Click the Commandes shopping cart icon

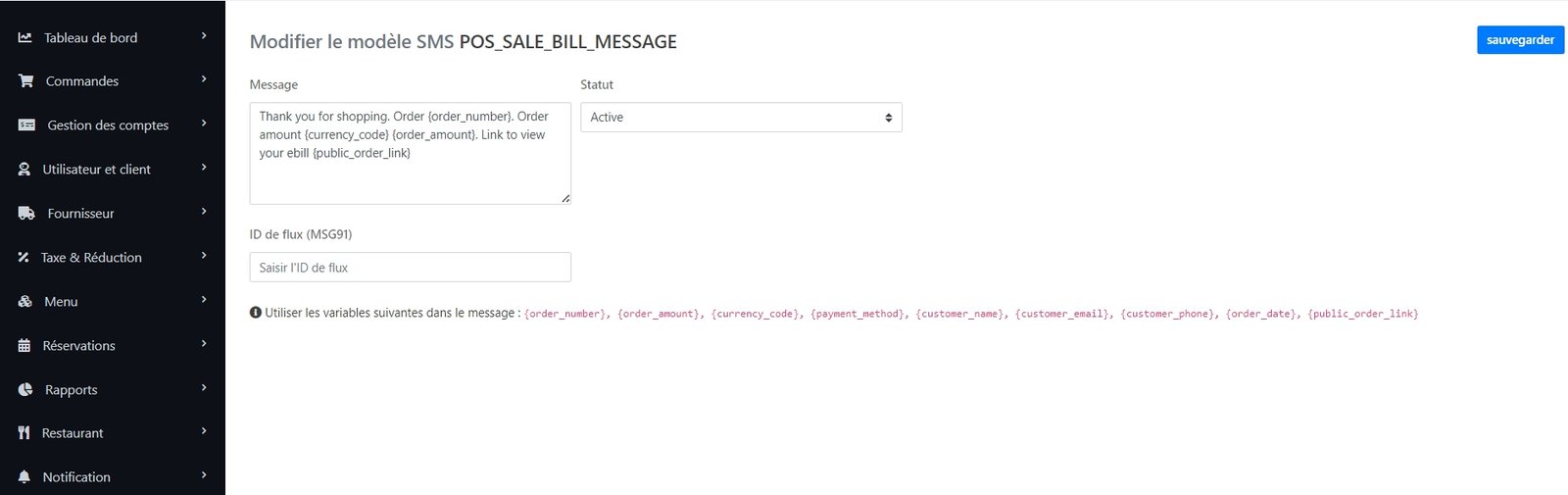tap(25, 81)
